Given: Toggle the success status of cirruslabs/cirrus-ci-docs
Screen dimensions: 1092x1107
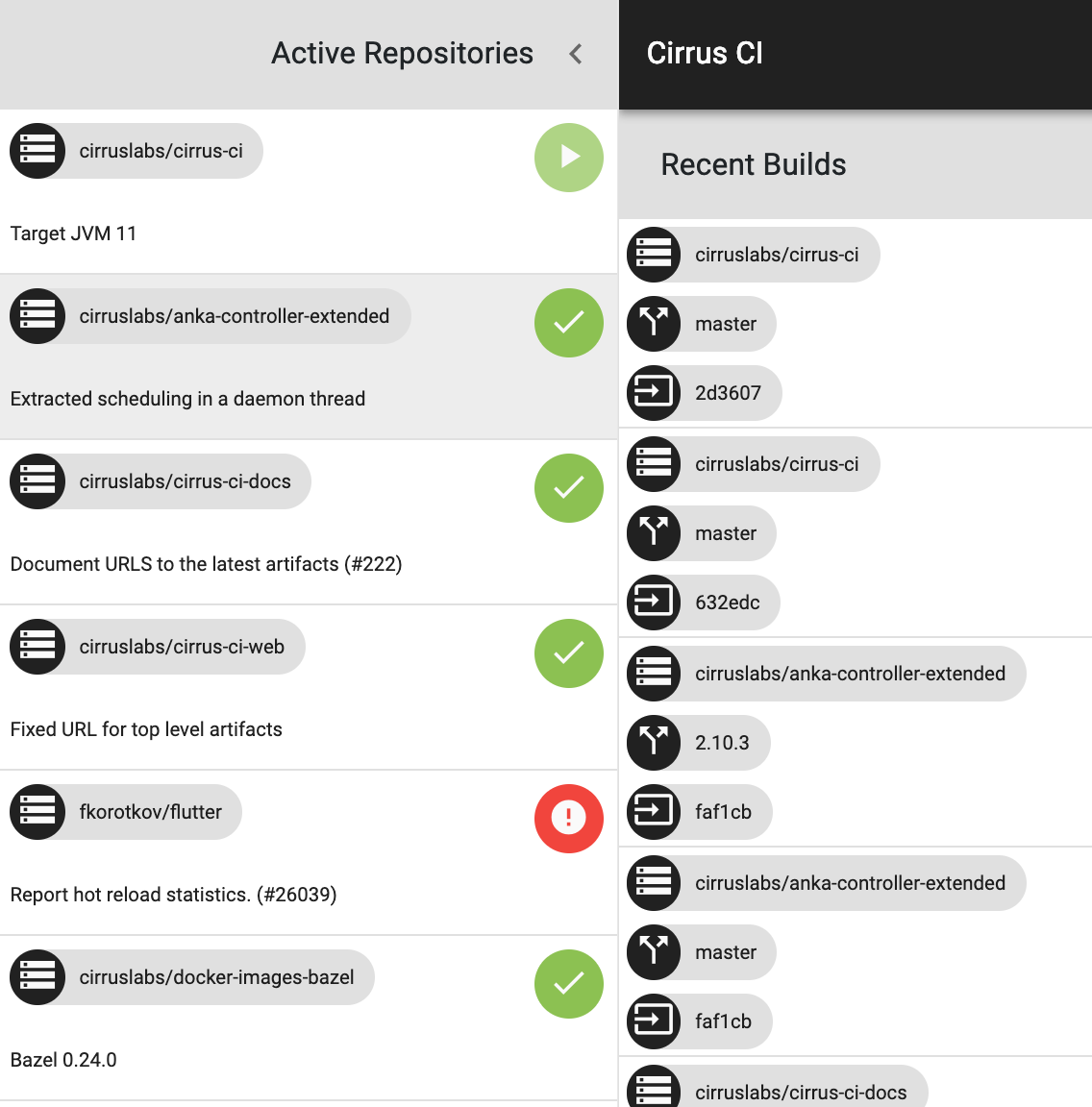Looking at the screenshot, I should coord(569,488).
